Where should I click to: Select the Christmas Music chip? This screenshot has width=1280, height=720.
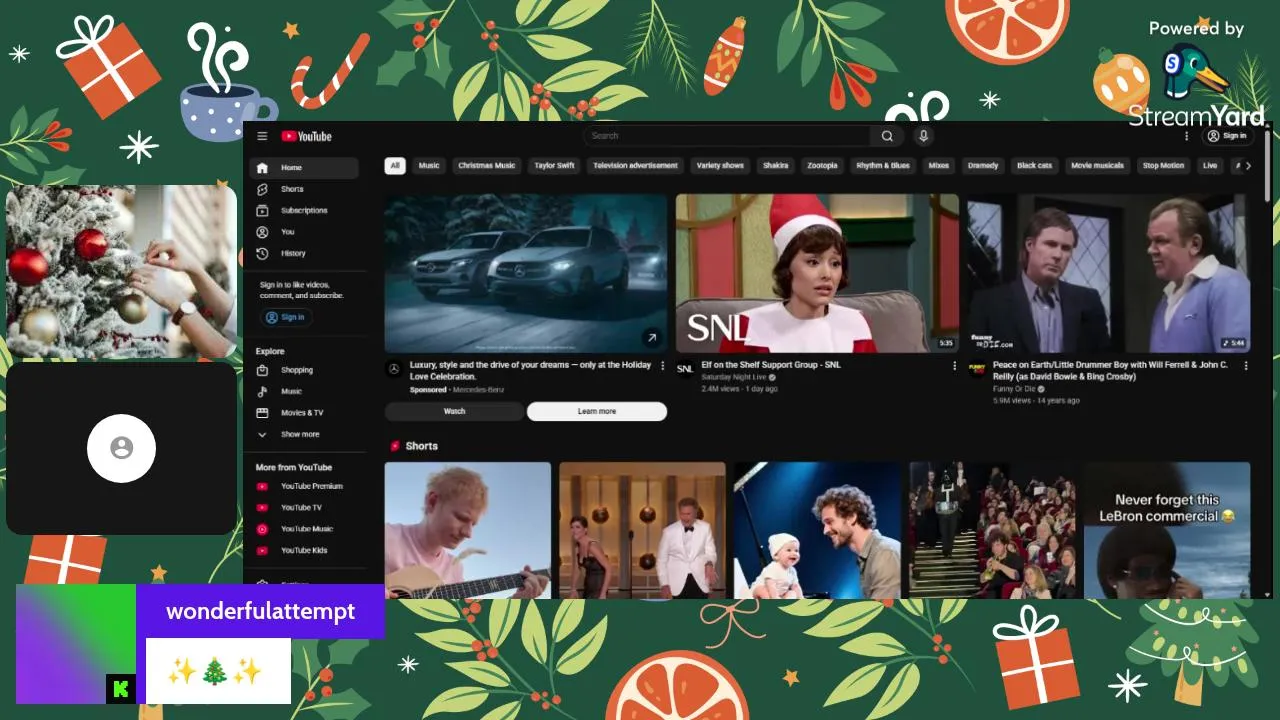[487, 165]
